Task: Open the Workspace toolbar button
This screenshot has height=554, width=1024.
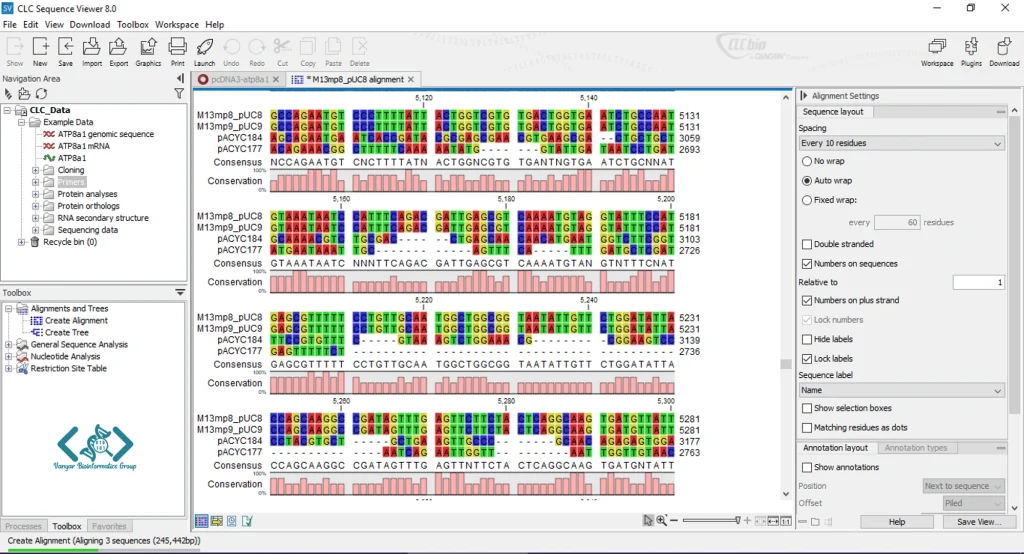Action: (x=937, y=51)
